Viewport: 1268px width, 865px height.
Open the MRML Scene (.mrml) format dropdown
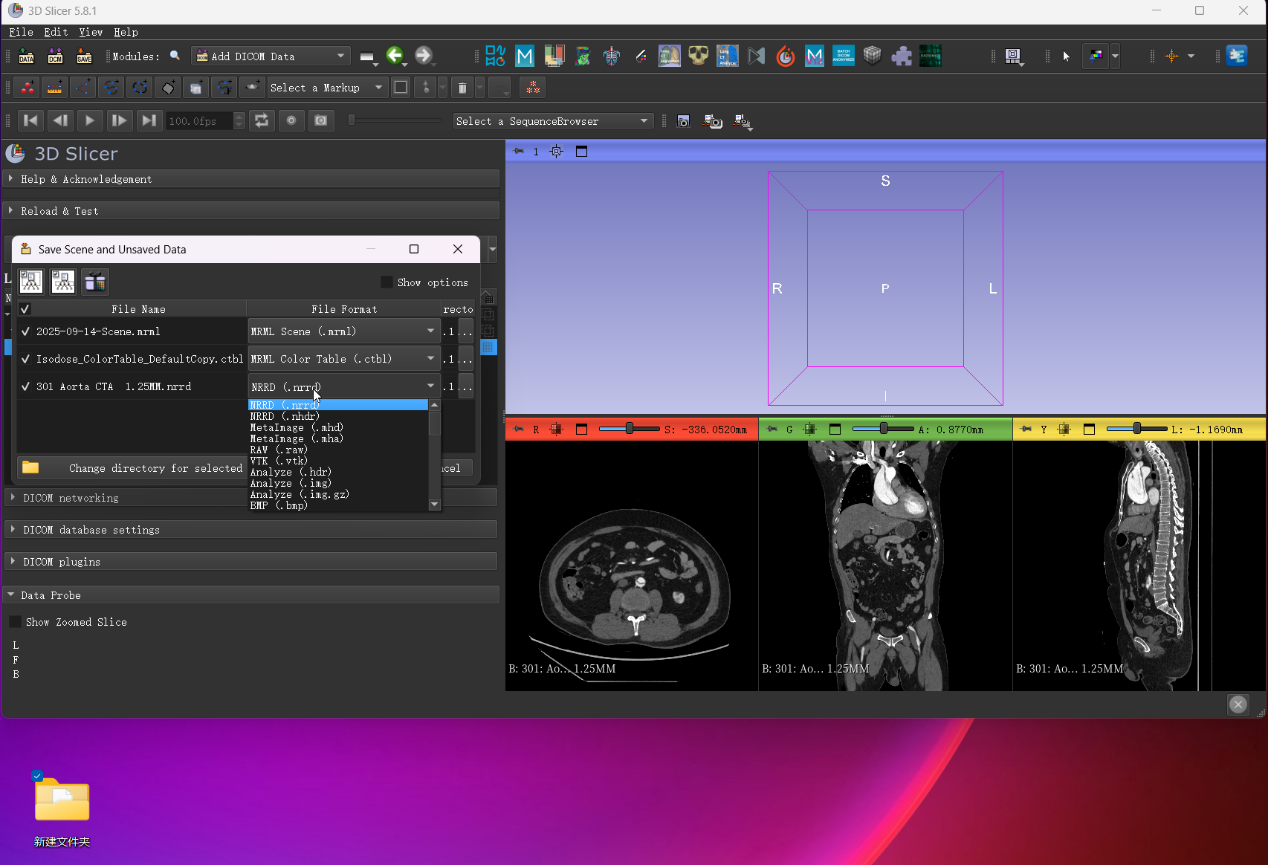(344, 331)
